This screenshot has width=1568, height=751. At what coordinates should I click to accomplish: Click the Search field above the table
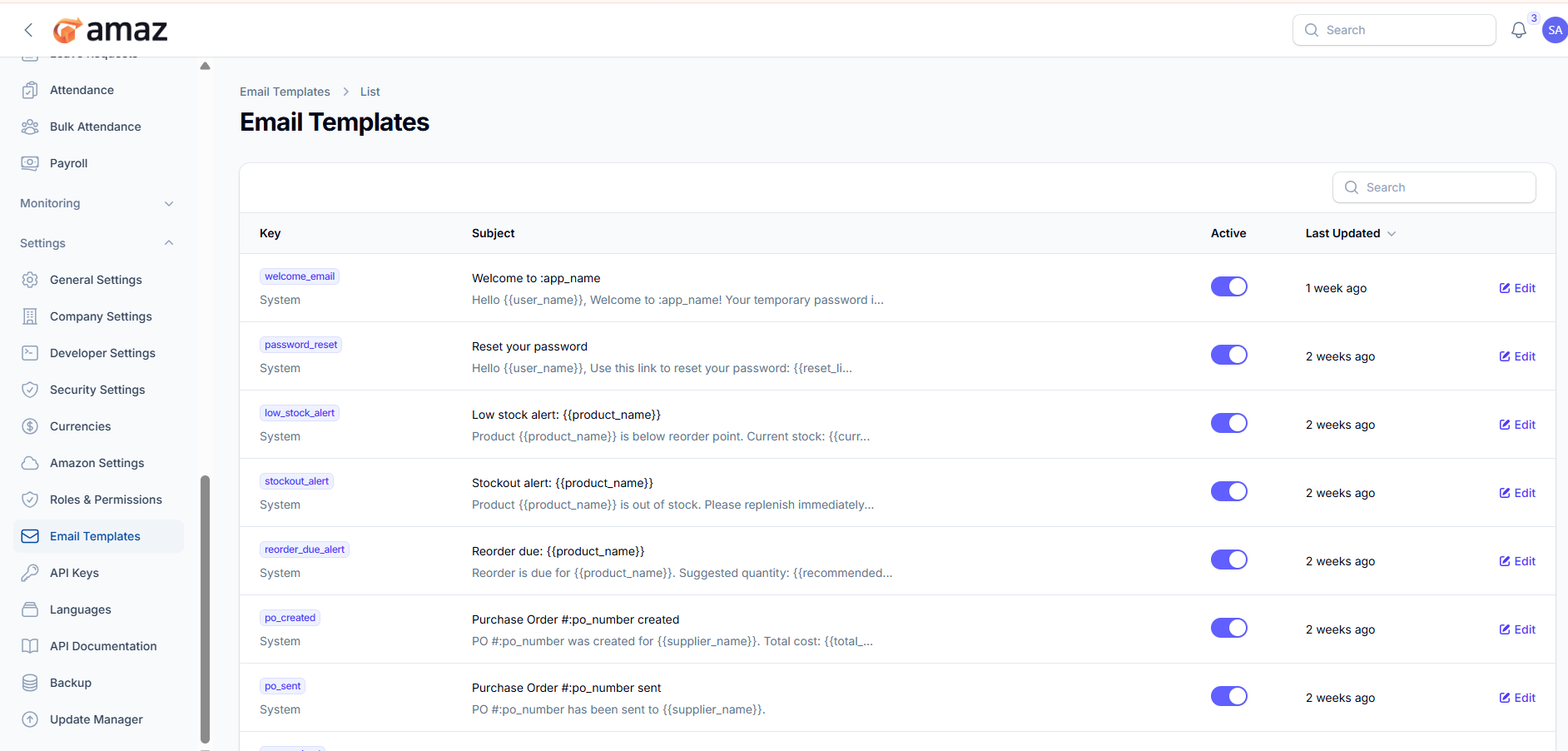tap(1434, 187)
